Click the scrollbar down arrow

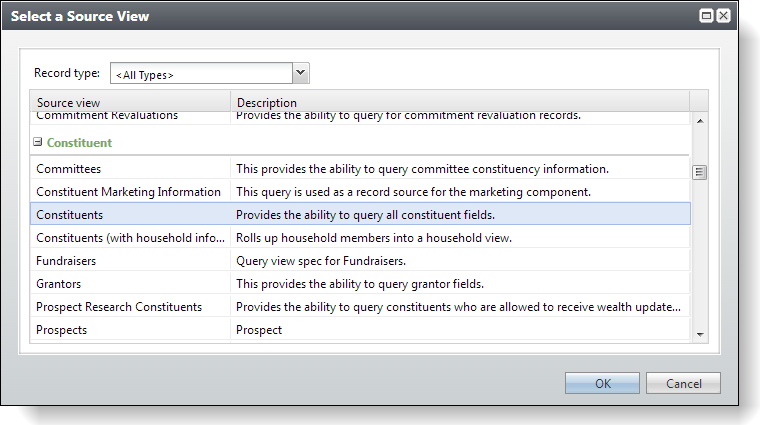click(700, 334)
